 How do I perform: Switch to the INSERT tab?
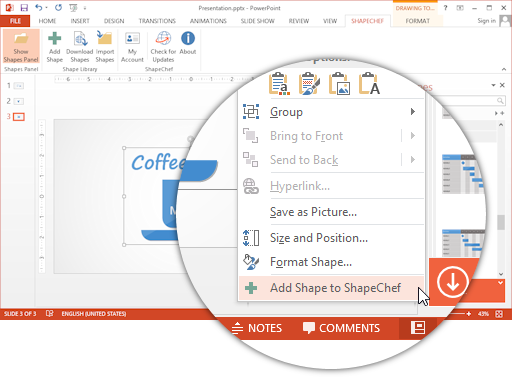[80, 21]
